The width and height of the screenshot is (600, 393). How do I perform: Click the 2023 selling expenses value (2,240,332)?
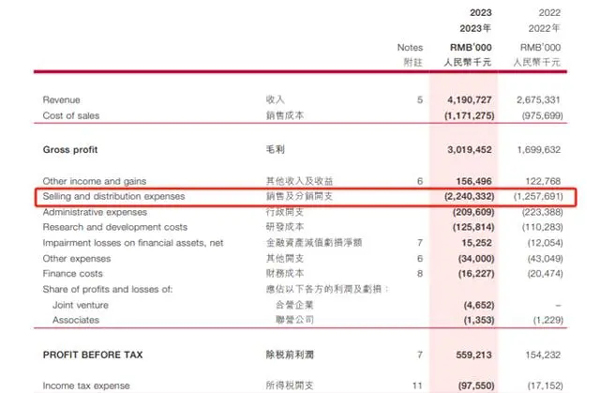pyautogui.click(x=469, y=196)
